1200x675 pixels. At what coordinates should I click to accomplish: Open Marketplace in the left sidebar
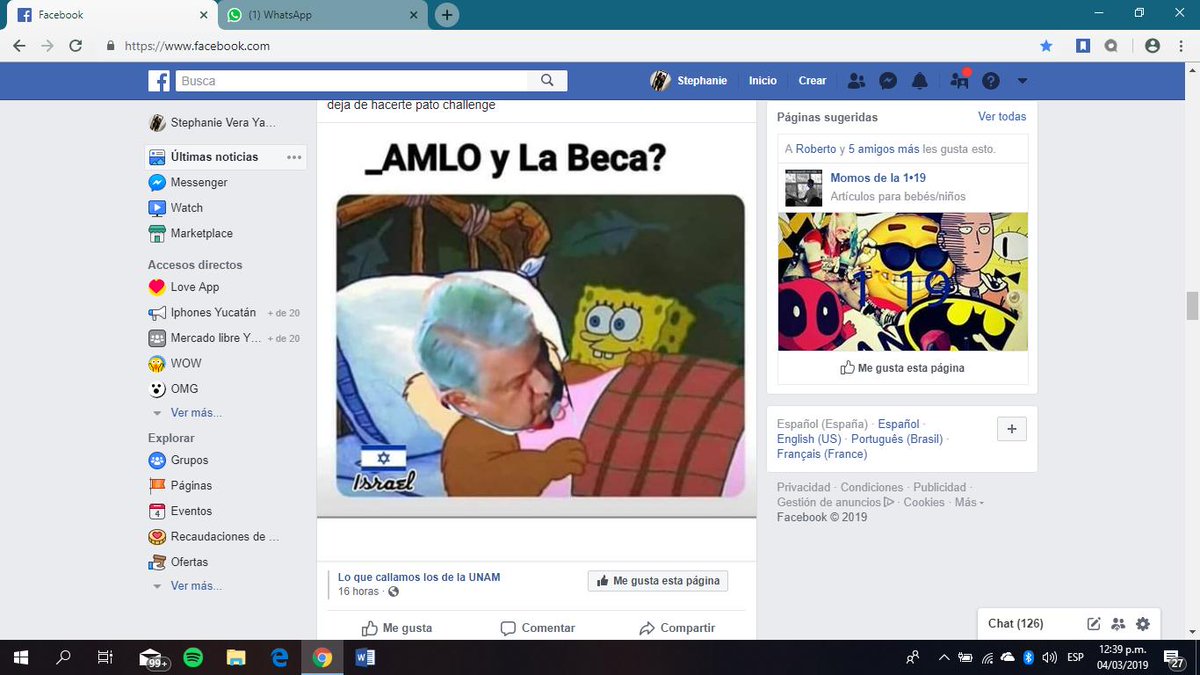click(x=201, y=233)
